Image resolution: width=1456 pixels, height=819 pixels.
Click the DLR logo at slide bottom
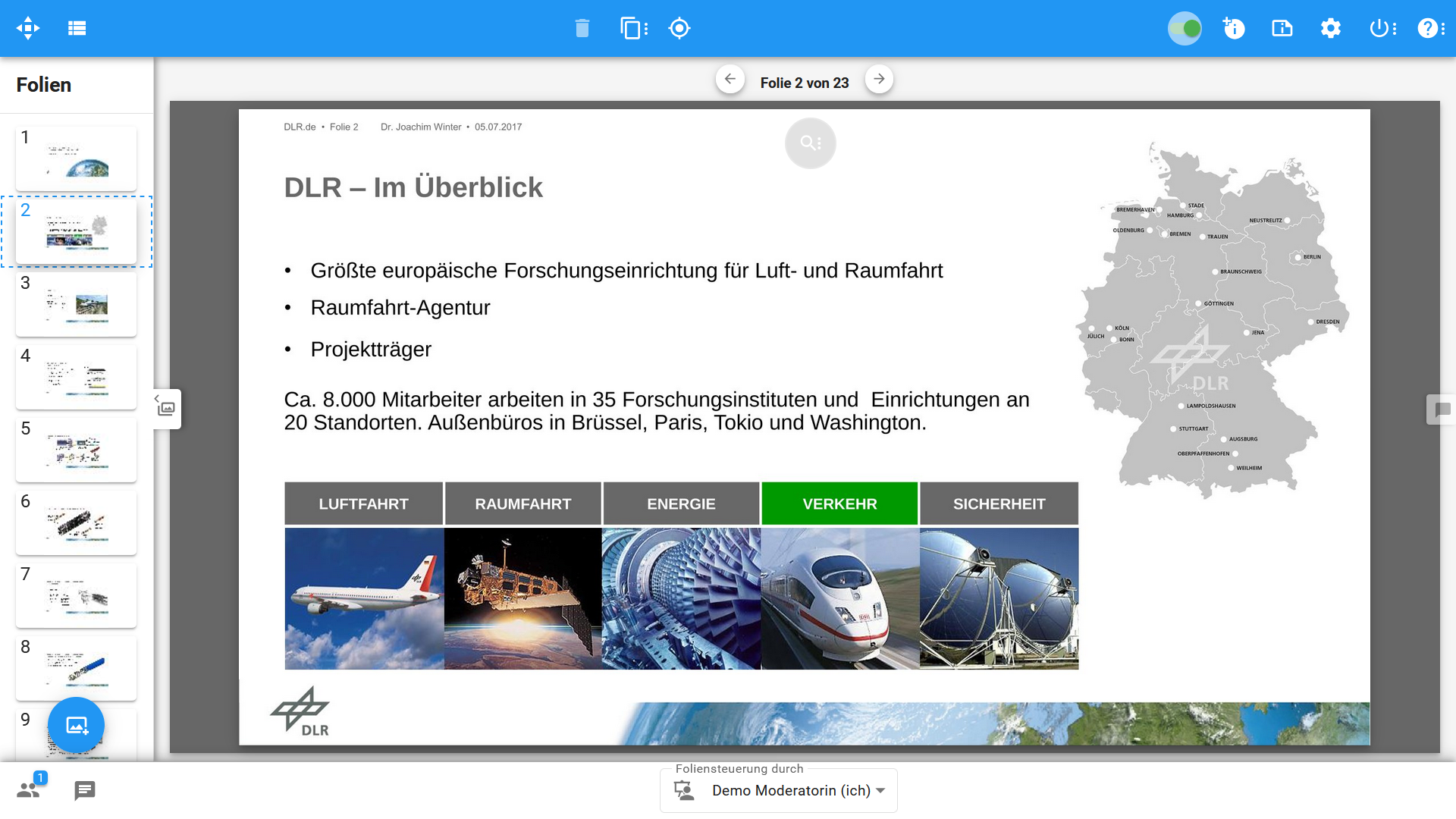tap(300, 712)
